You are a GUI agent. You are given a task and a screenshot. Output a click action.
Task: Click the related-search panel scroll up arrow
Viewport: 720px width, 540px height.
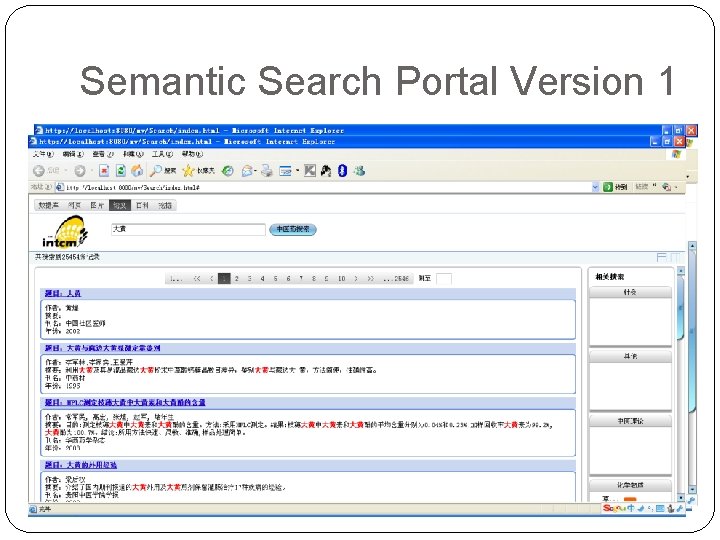pos(681,271)
